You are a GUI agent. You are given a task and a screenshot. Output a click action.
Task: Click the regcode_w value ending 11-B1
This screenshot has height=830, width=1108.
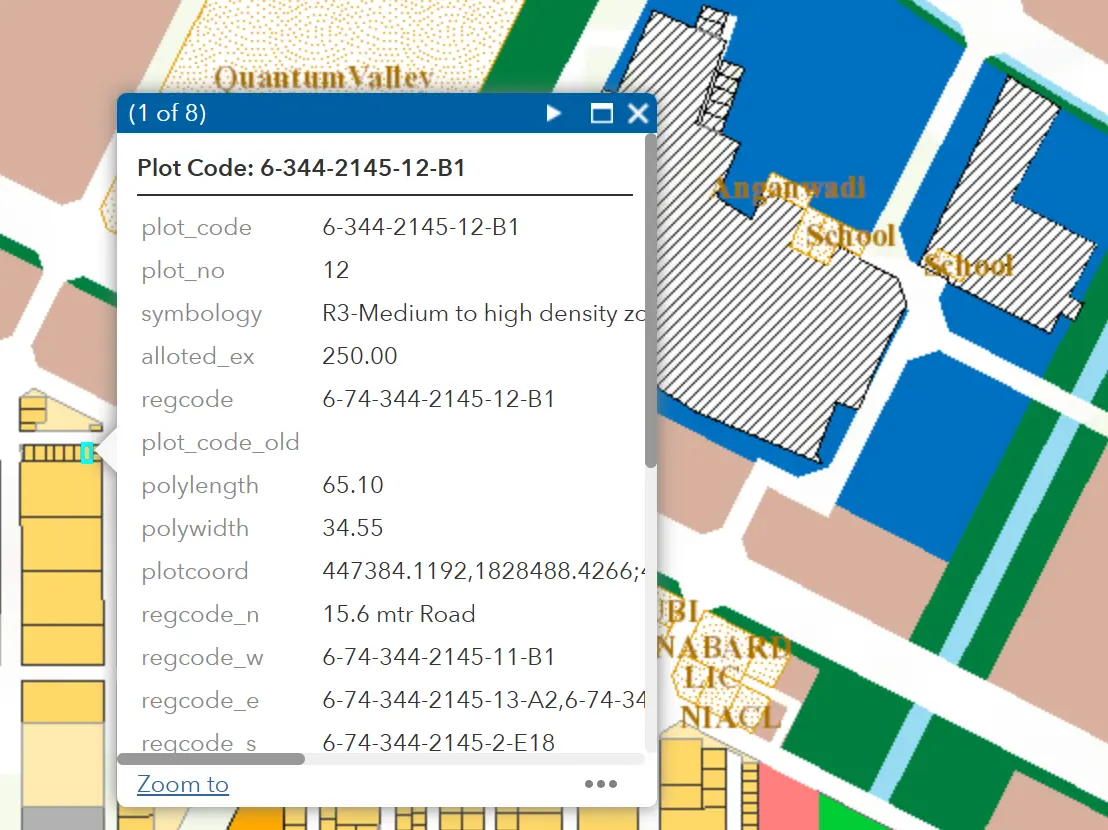tap(438, 657)
